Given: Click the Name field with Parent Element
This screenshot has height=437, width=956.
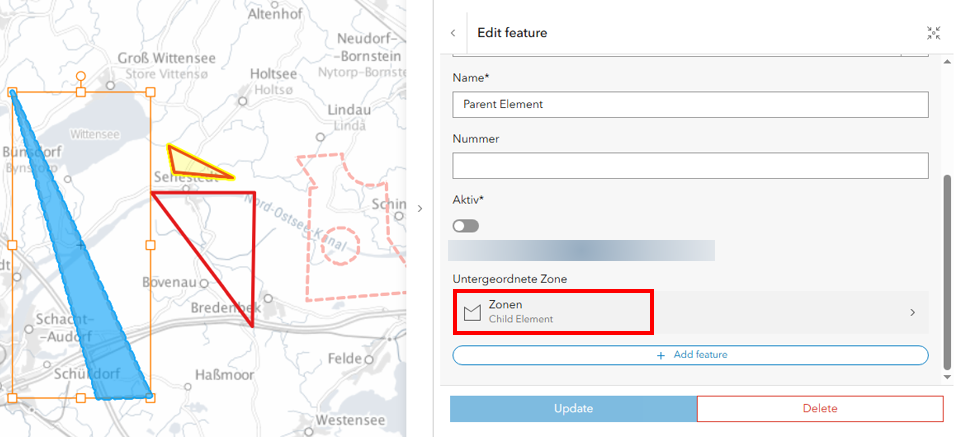Looking at the screenshot, I should click(690, 104).
